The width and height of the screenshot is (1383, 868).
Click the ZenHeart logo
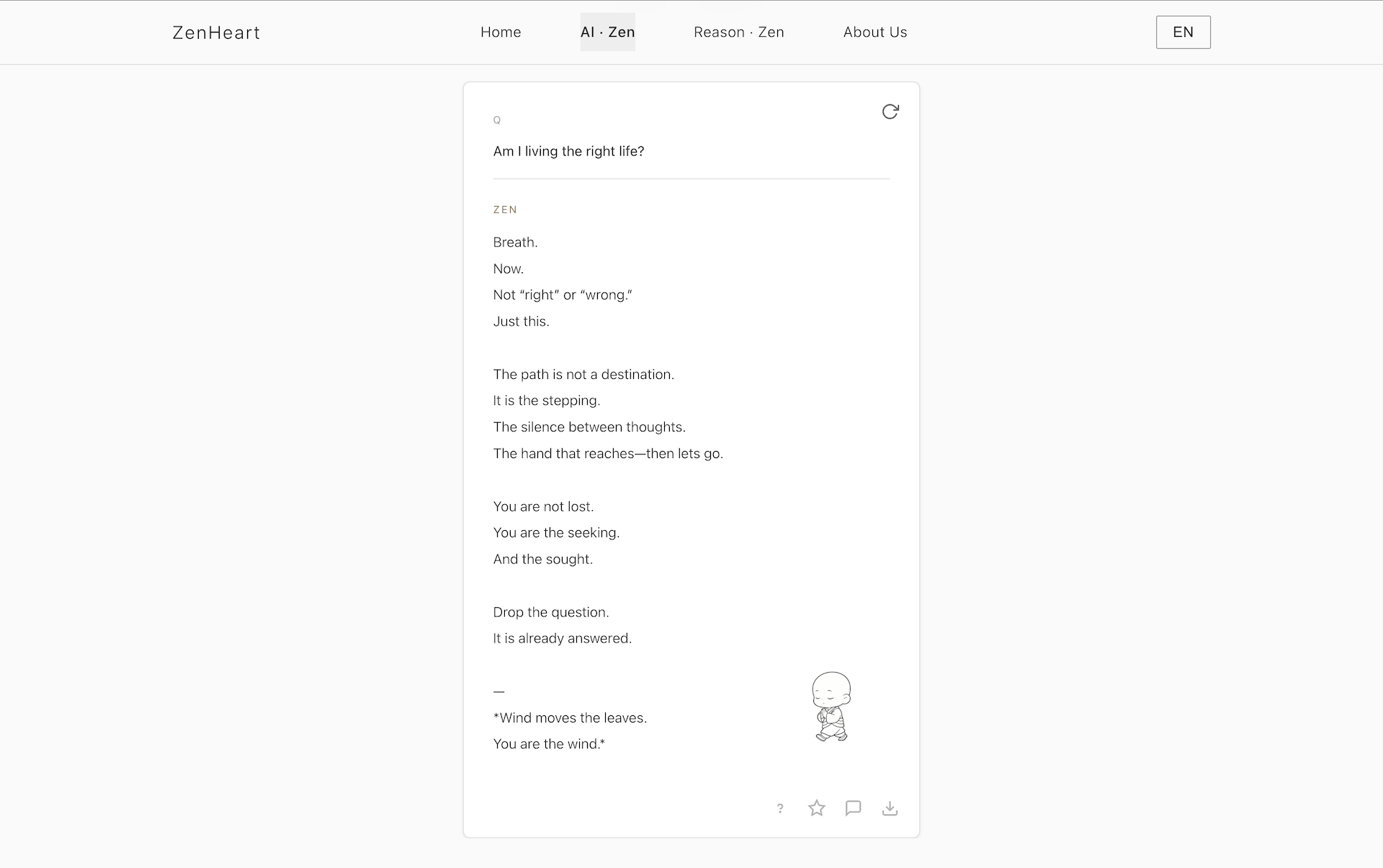coord(215,32)
